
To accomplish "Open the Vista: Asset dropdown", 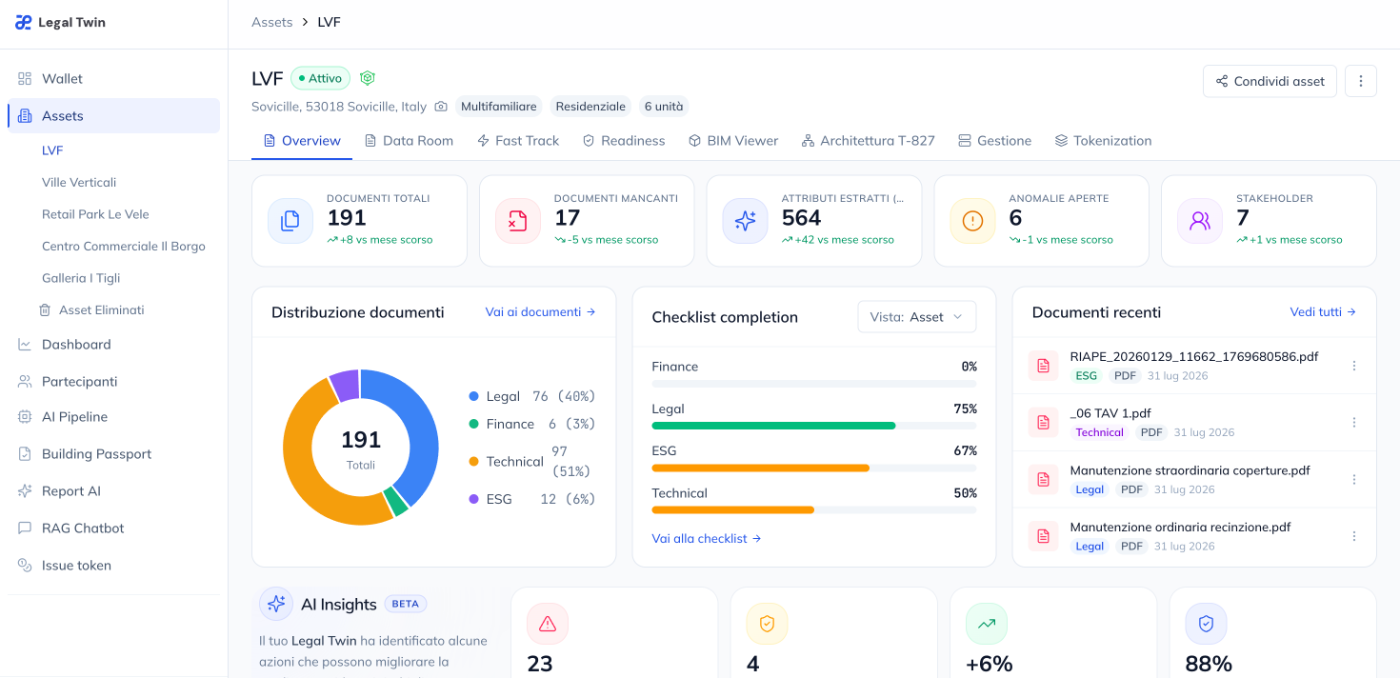I will [x=916, y=317].
